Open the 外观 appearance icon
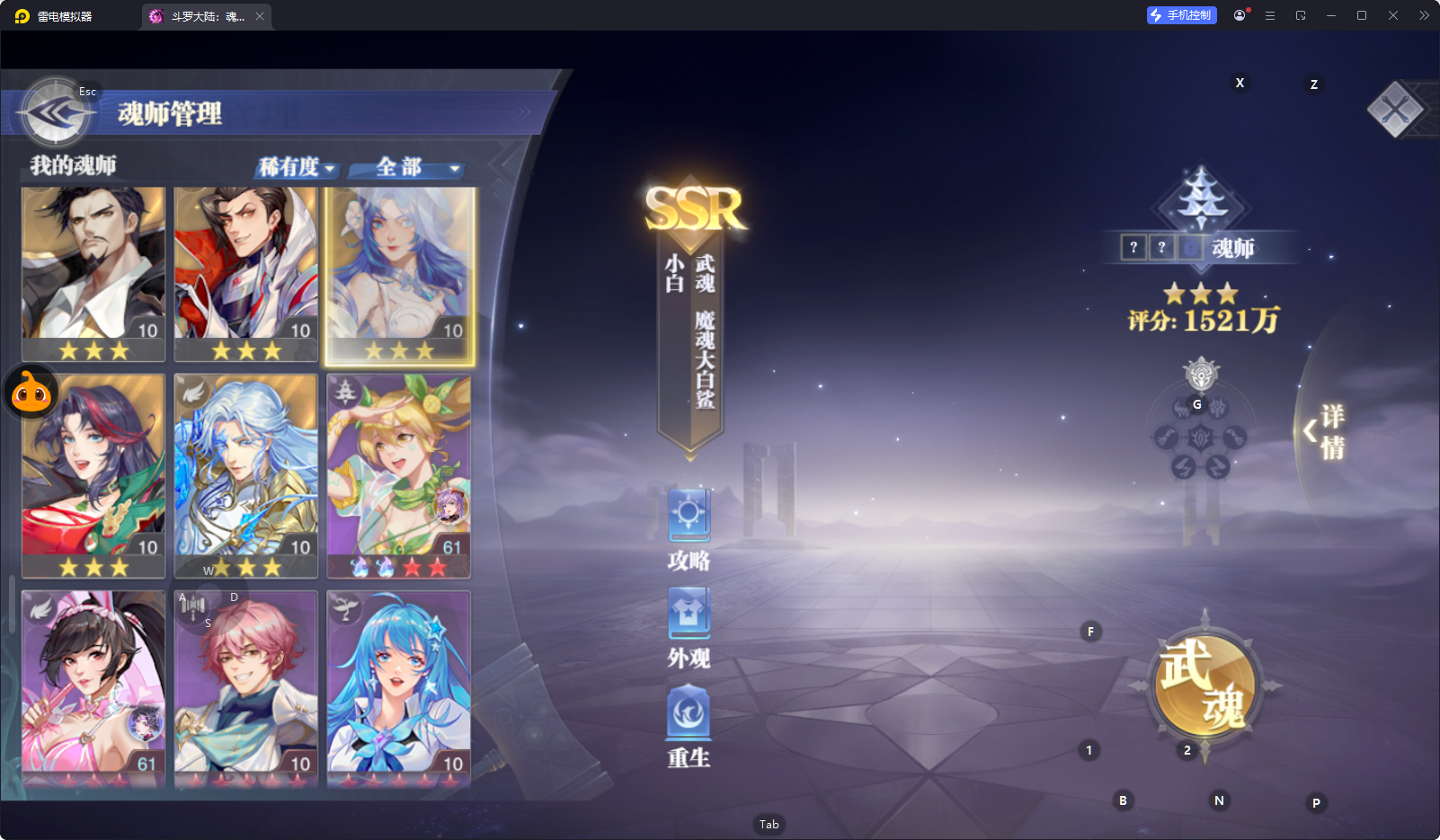1440x840 pixels. point(689,614)
